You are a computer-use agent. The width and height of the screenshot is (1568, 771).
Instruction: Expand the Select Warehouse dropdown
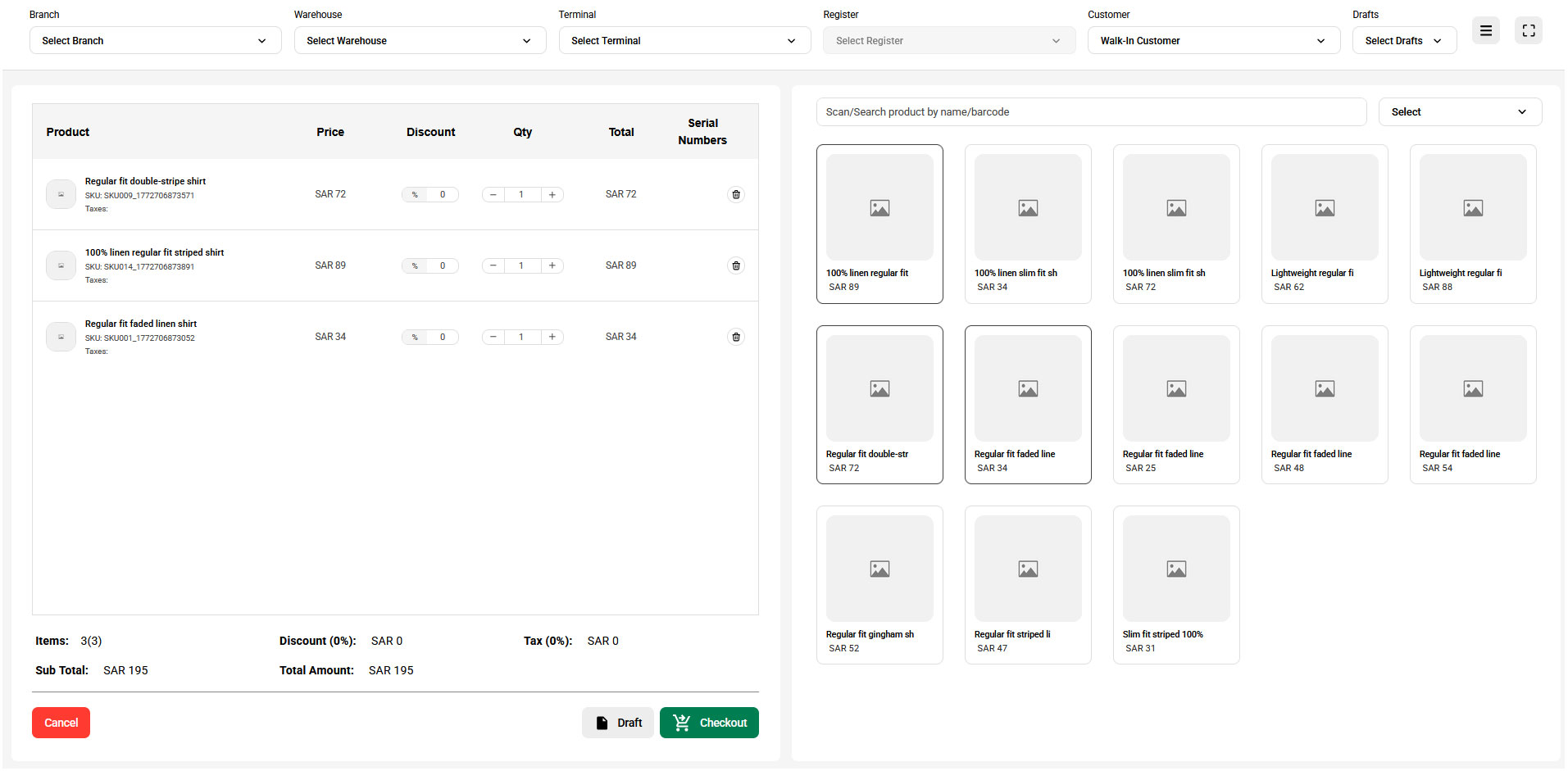coord(420,41)
